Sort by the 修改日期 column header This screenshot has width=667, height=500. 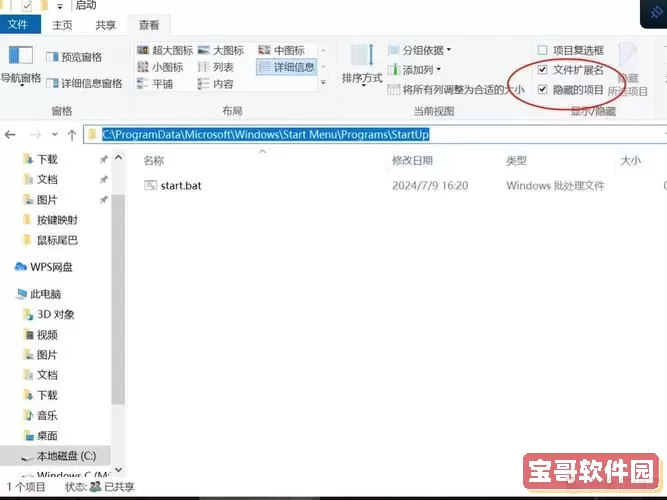pos(412,160)
